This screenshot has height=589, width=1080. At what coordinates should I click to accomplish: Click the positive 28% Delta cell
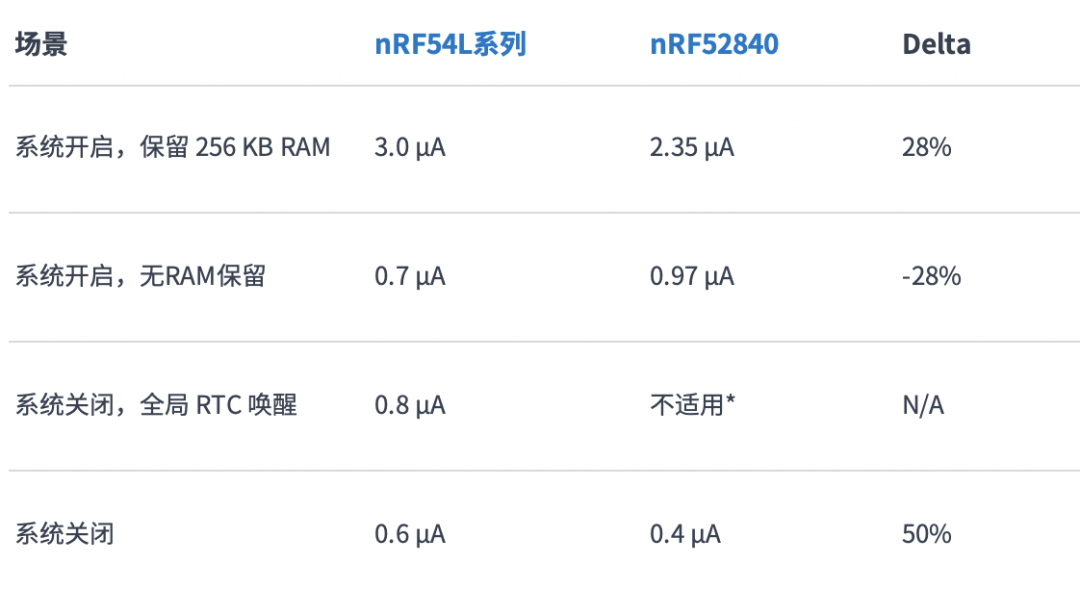coord(926,148)
